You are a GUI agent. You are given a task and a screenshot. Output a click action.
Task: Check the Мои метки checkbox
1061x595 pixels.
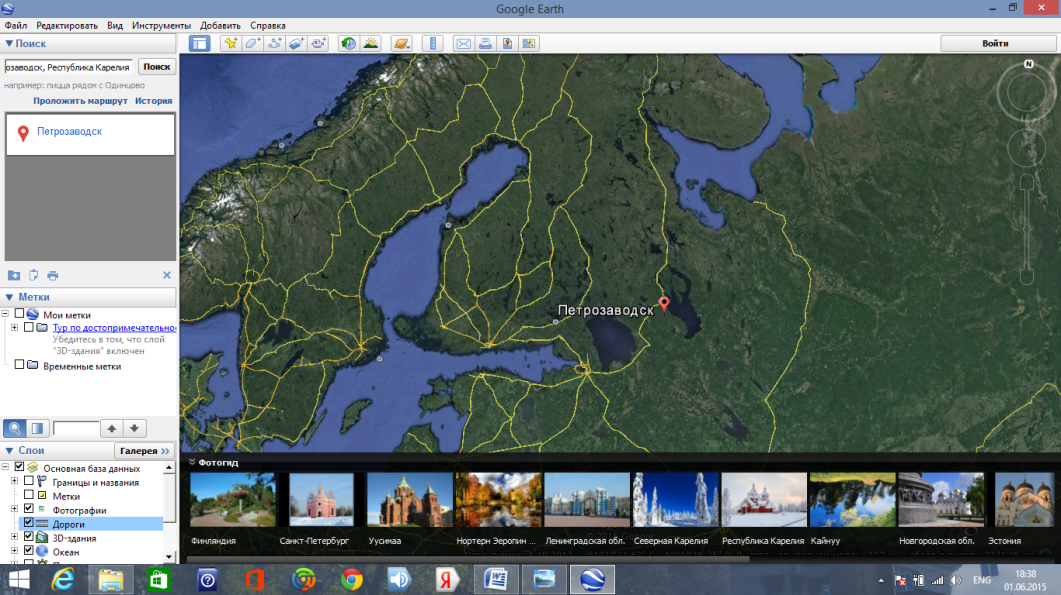(x=20, y=313)
